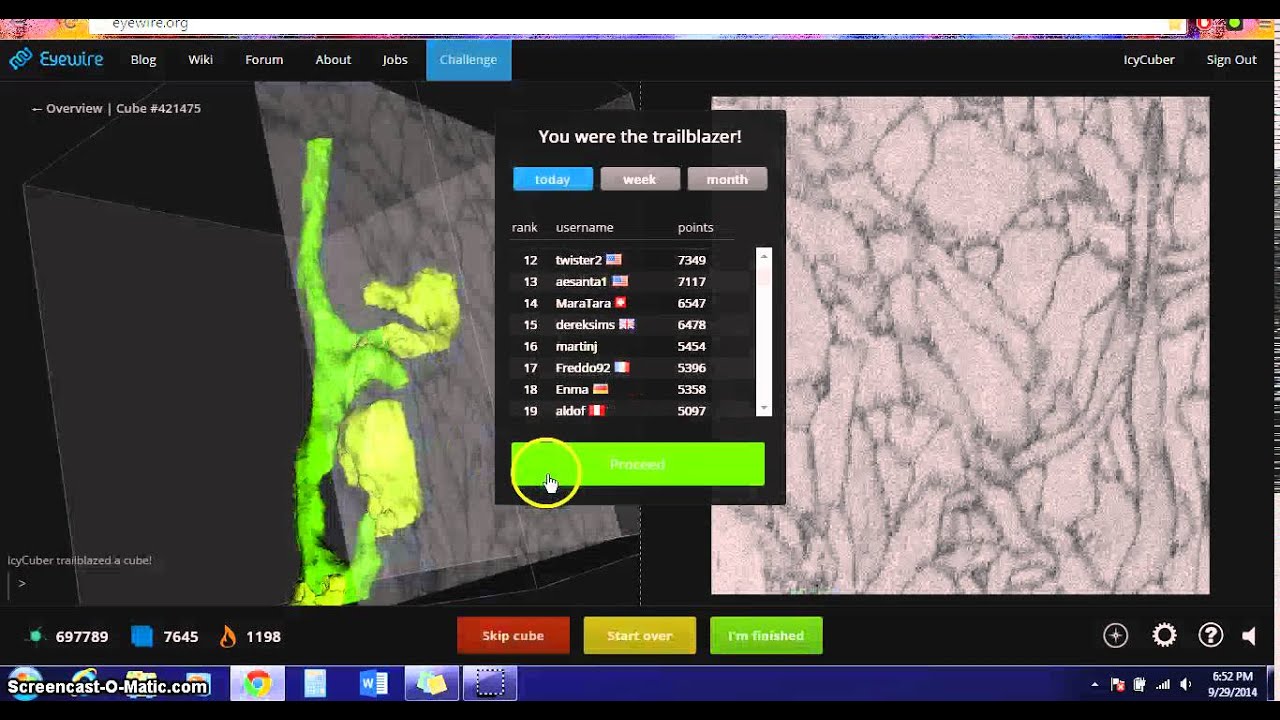Click the Eyewire logo
Viewport: 1280px width, 720px height.
[x=56, y=59]
